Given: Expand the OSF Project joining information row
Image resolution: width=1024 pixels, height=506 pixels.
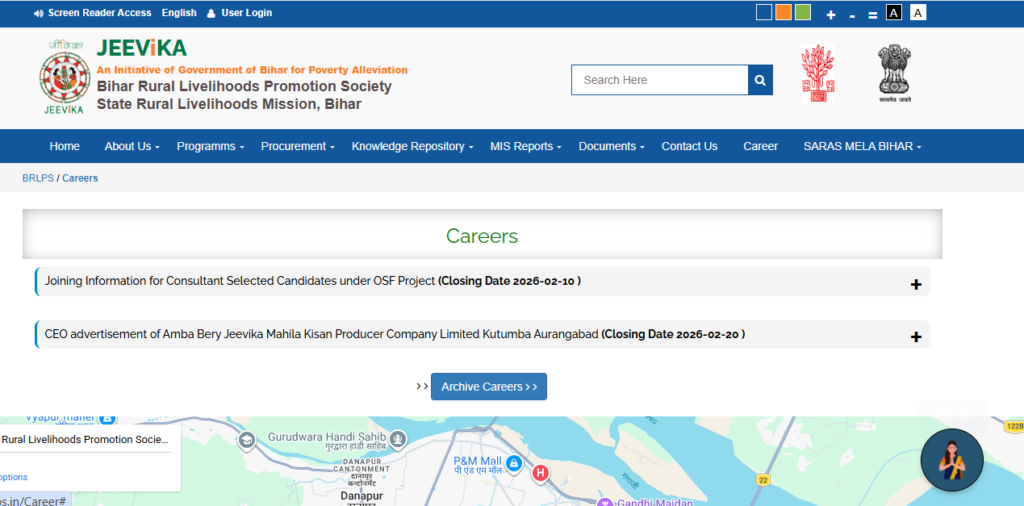Looking at the screenshot, I should pyautogui.click(x=483, y=281).
